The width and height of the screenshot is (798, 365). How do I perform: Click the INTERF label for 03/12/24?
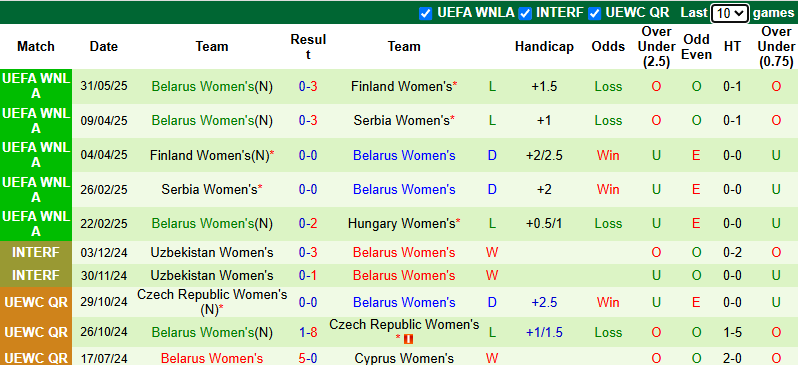click(36, 252)
